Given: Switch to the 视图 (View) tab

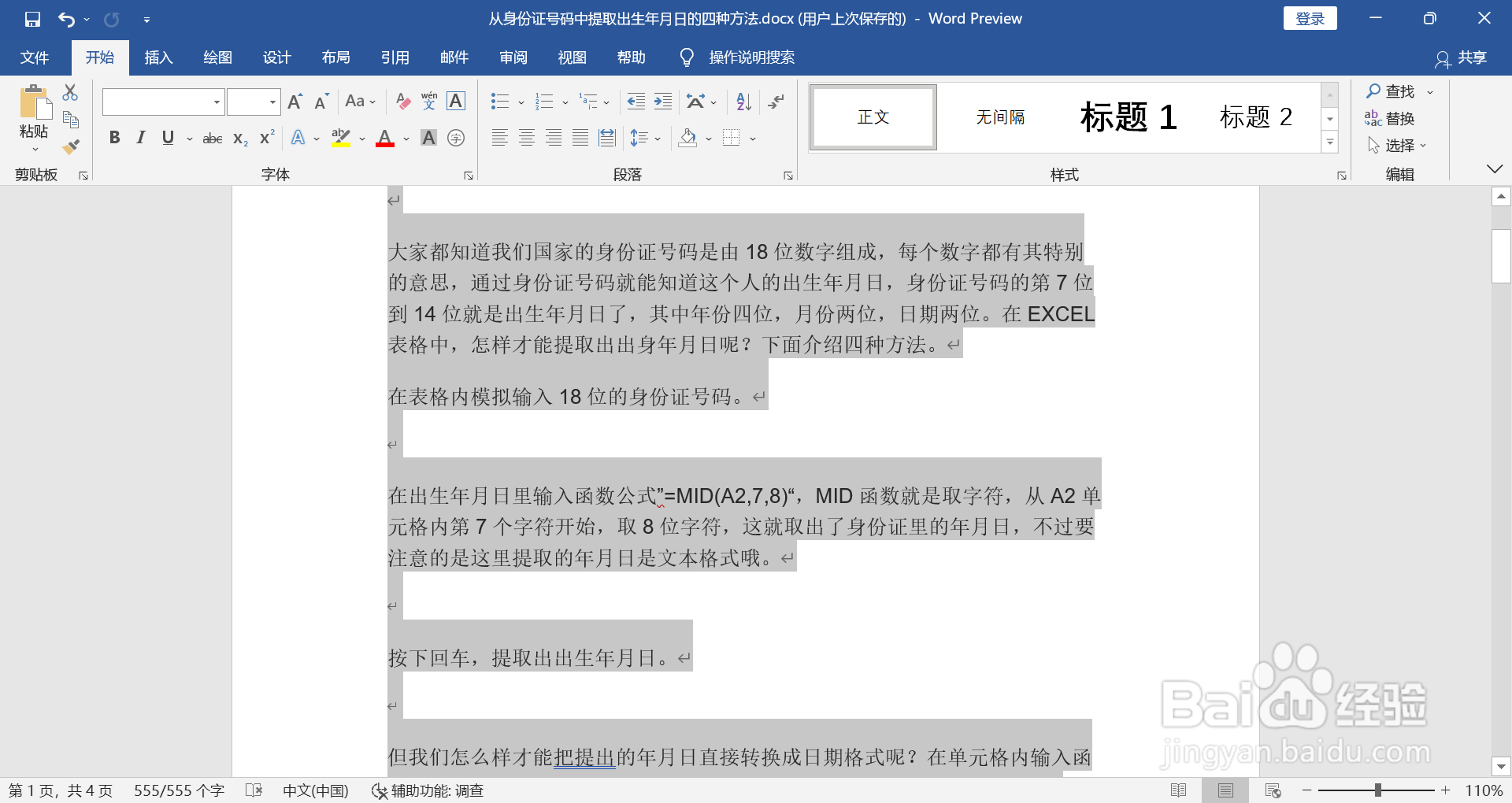Looking at the screenshot, I should click(572, 57).
